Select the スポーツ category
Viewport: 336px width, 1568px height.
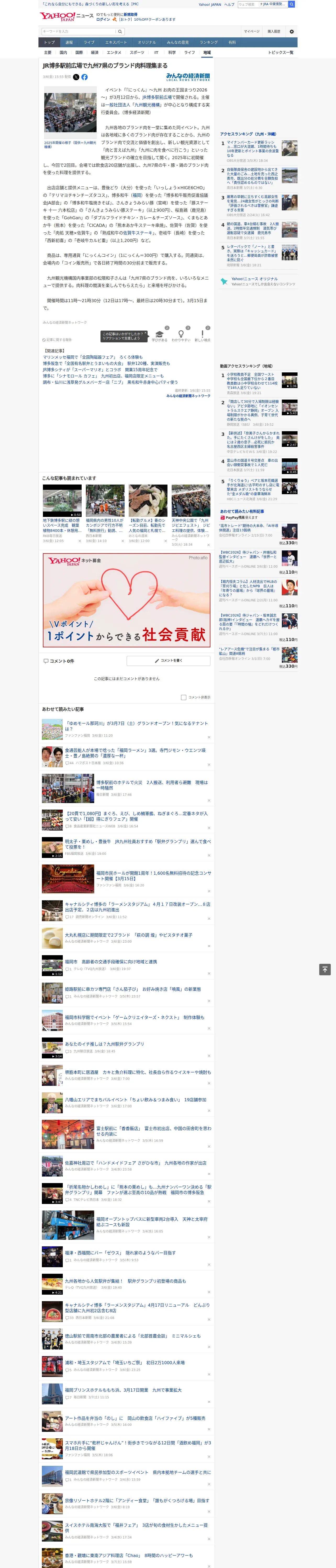tap(137, 52)
